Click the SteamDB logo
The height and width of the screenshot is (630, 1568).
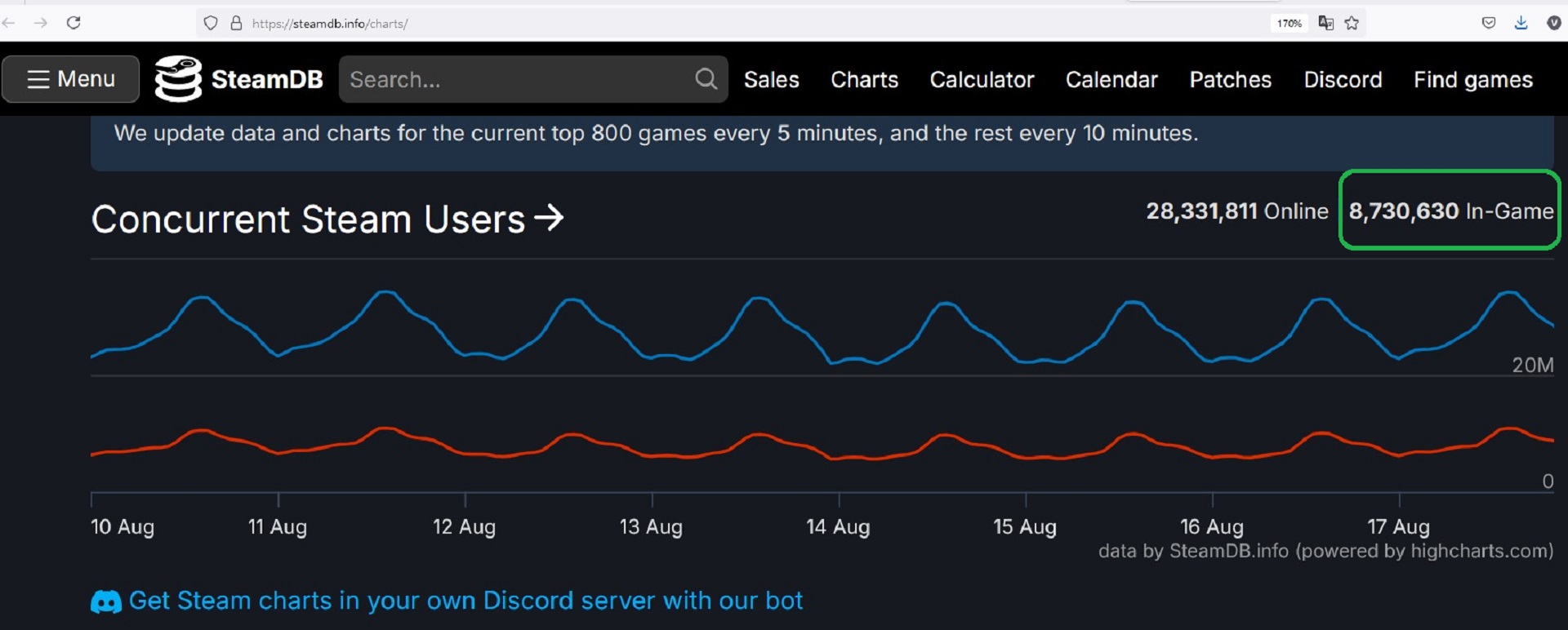coord(178,79)
